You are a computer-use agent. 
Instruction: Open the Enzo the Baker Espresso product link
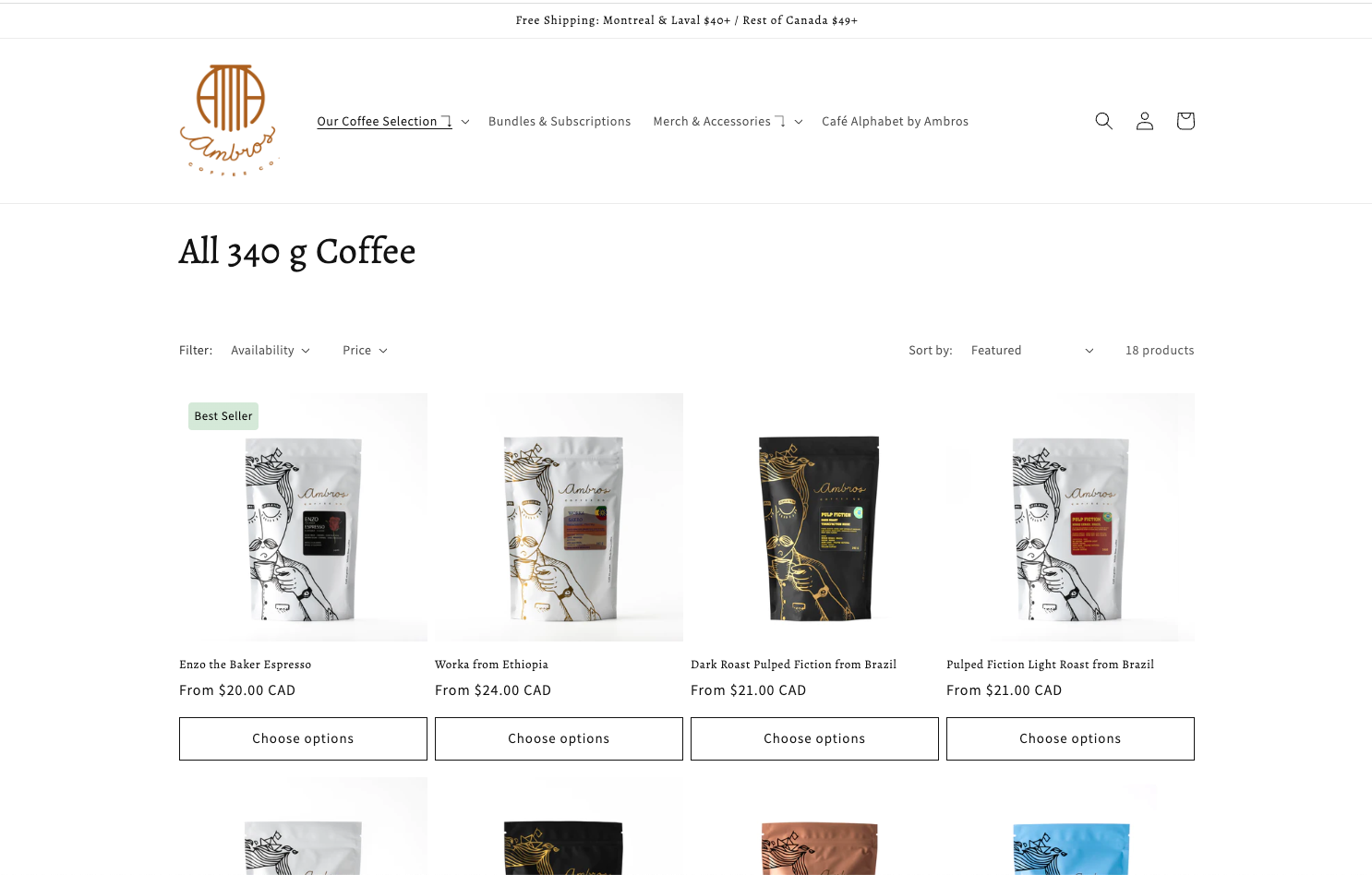[245, 665]
